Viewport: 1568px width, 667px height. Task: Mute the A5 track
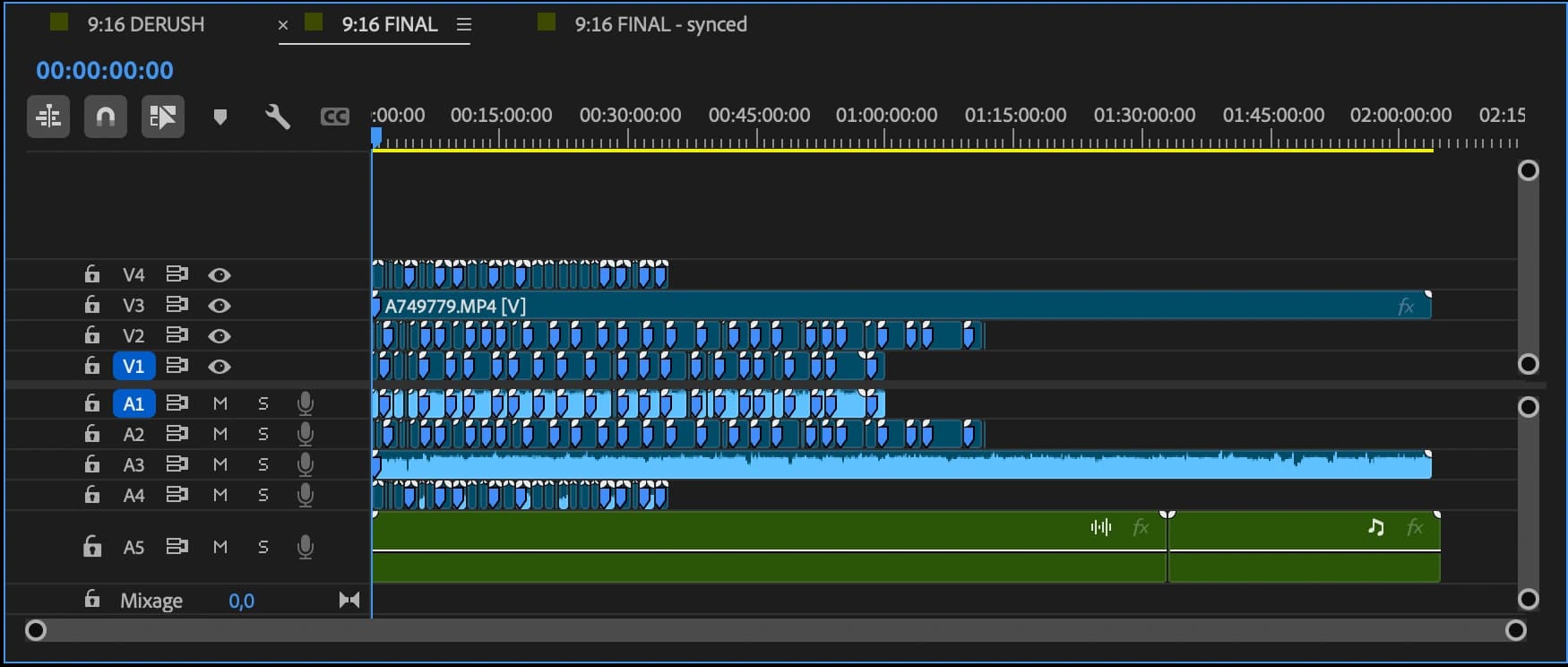point(220,547)
